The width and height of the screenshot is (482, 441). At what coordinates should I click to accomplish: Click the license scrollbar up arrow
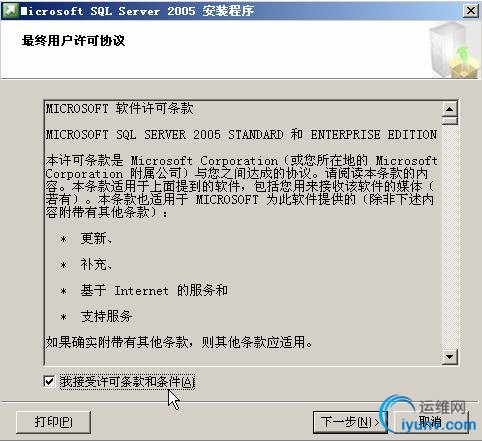[x=450, y=109]
